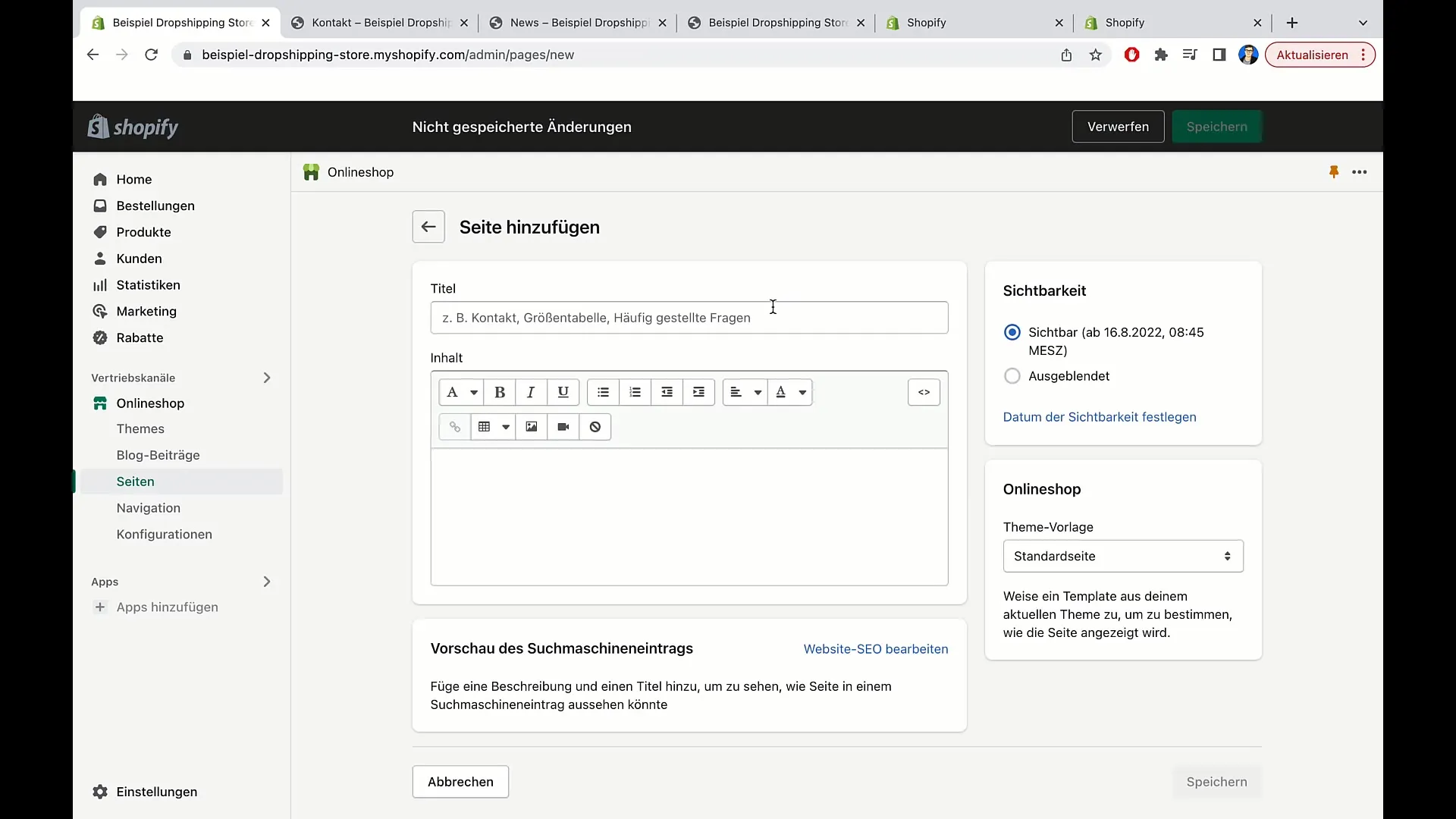1456x819 pixels.
Task: Reload the page in the browser
Action: tap(151, 55)
